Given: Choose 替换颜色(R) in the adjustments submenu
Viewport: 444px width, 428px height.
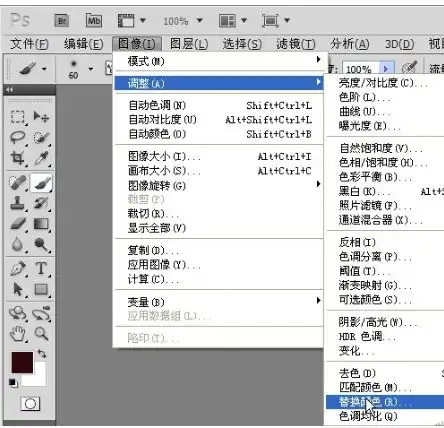Looking at the screenshot, I should pos(385,402).
